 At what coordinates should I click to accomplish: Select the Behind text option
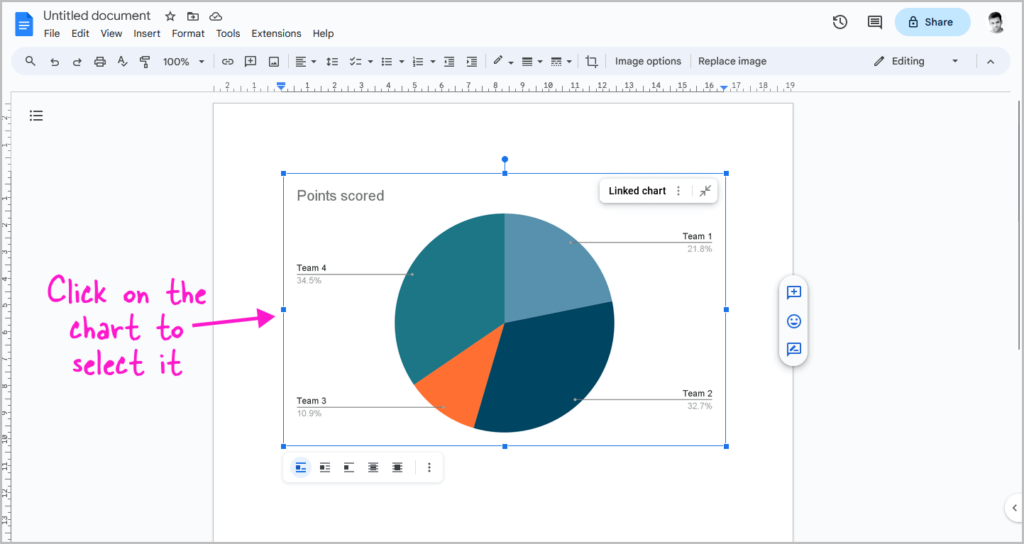[373, 468]
